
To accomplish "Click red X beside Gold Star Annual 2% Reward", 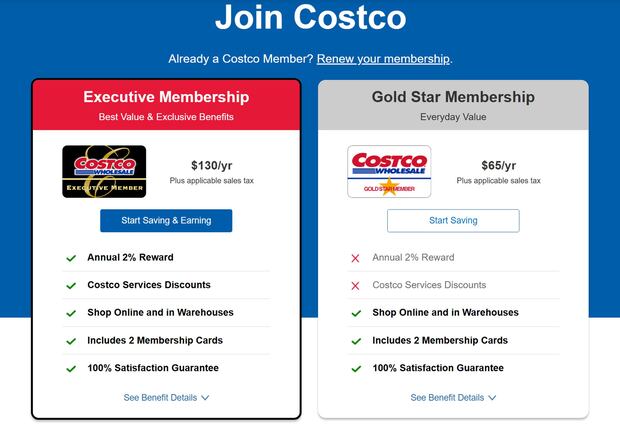I will click(x=355, y=258).
